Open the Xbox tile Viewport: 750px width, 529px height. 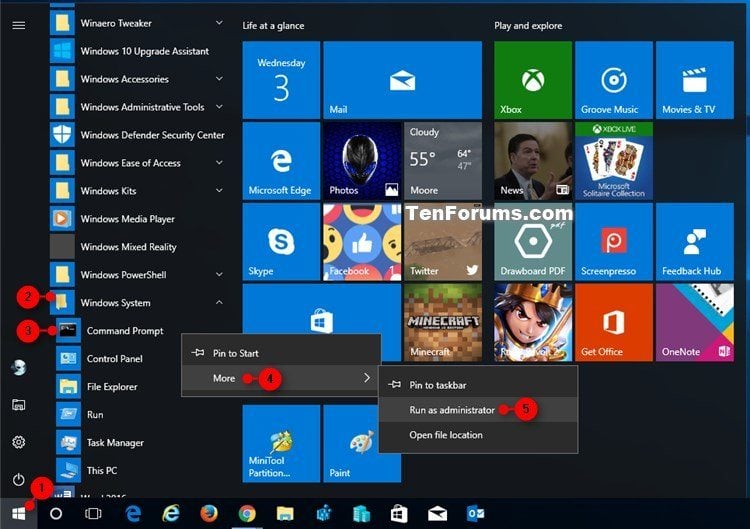point(532,80)
